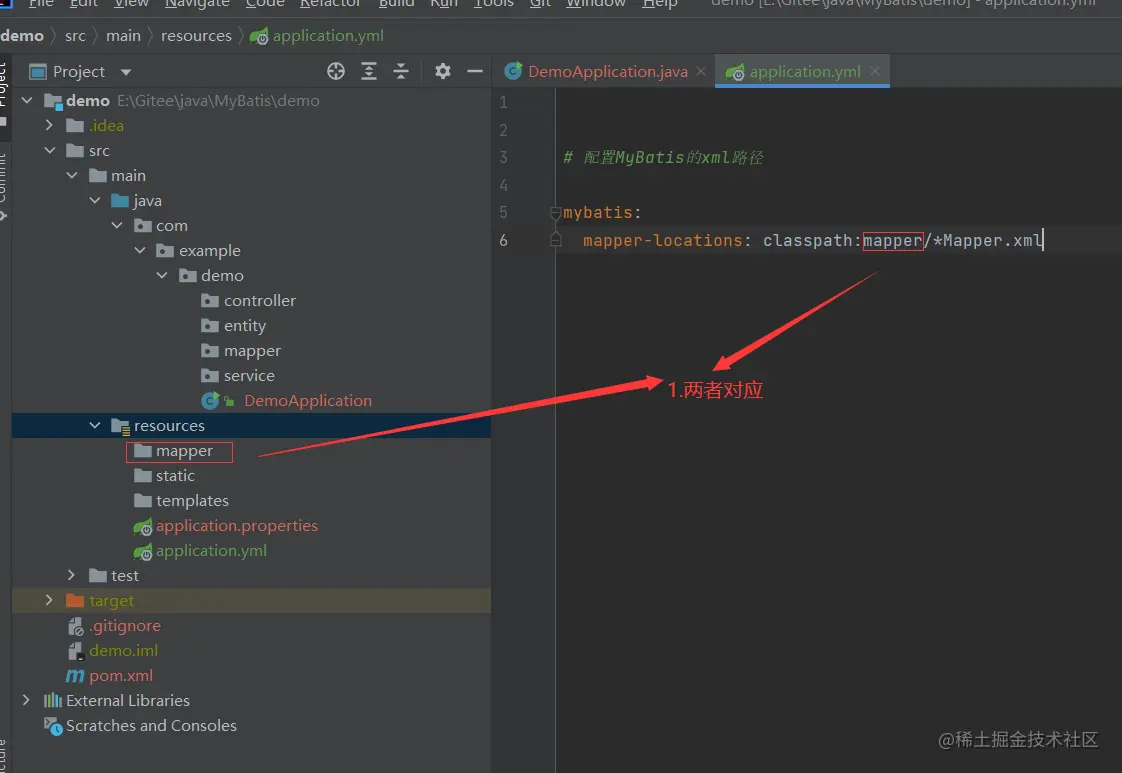The height and width of the screenshot is (773, 1122).
Task: Expand External Libraries node
Action: tap(26, 700)
